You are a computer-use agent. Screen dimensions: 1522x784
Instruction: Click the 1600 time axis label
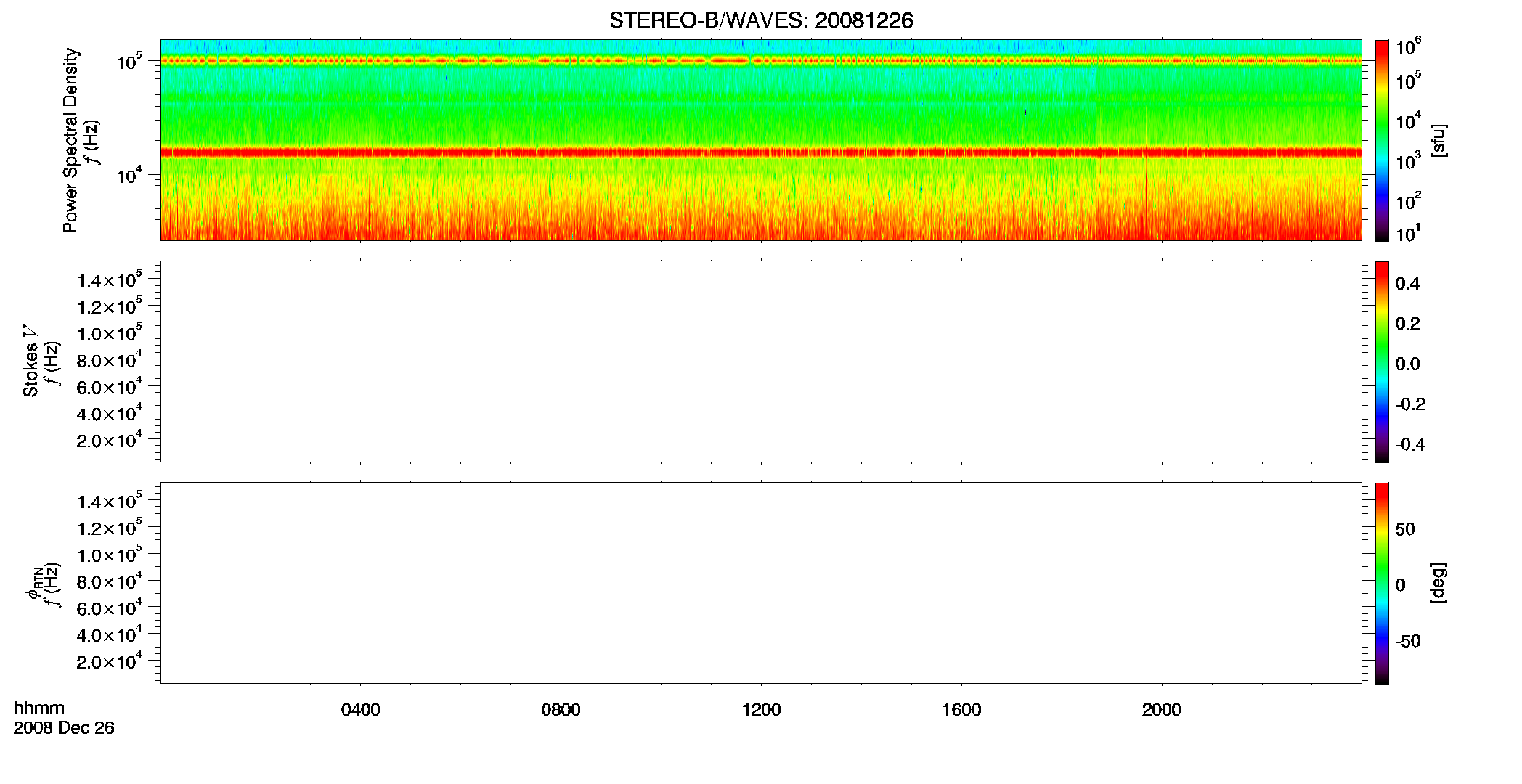(961, 710)
